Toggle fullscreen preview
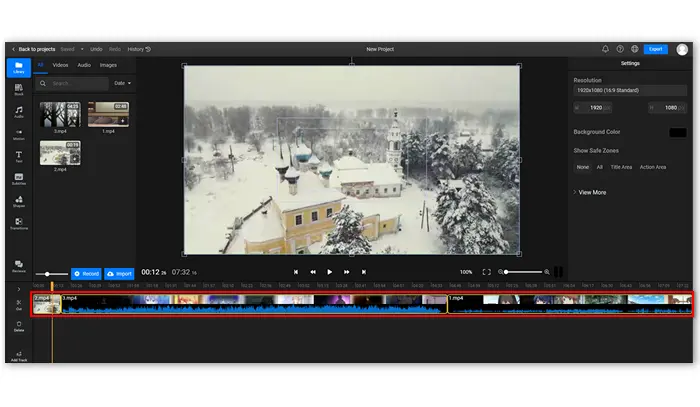 tap(487, 272)
